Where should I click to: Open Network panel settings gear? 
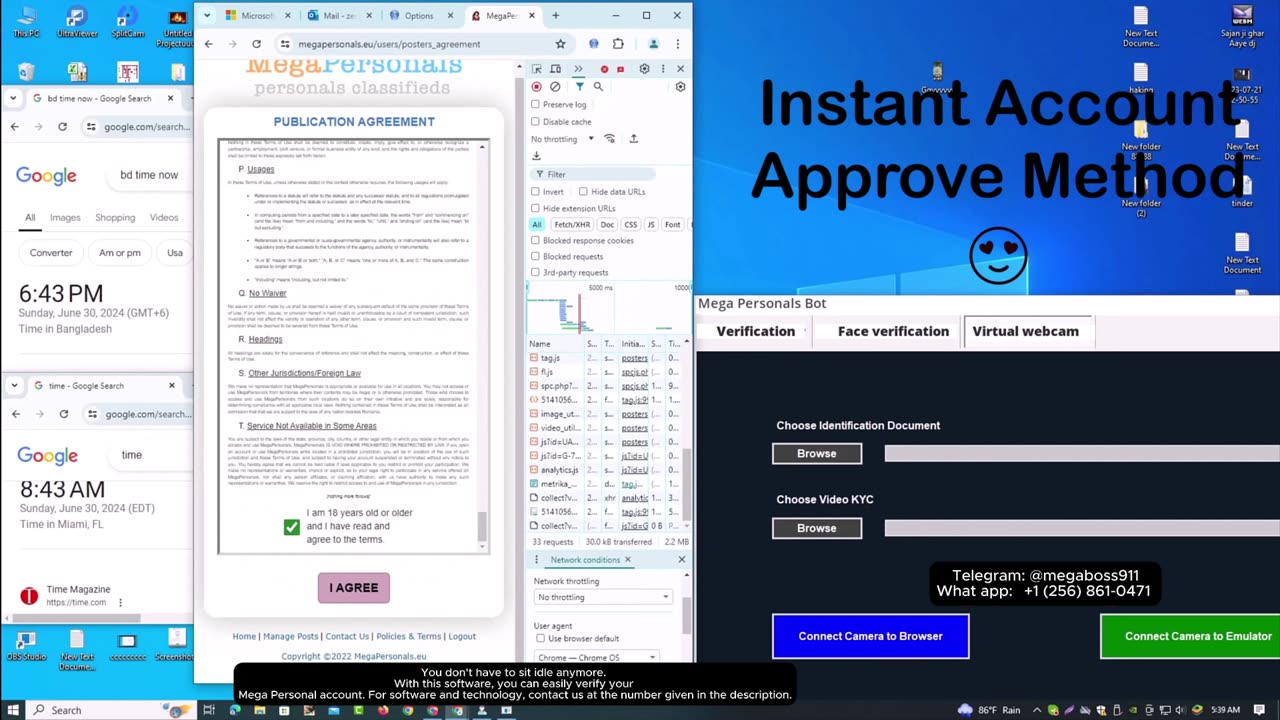pyautogui.click(x=680, y=87)
